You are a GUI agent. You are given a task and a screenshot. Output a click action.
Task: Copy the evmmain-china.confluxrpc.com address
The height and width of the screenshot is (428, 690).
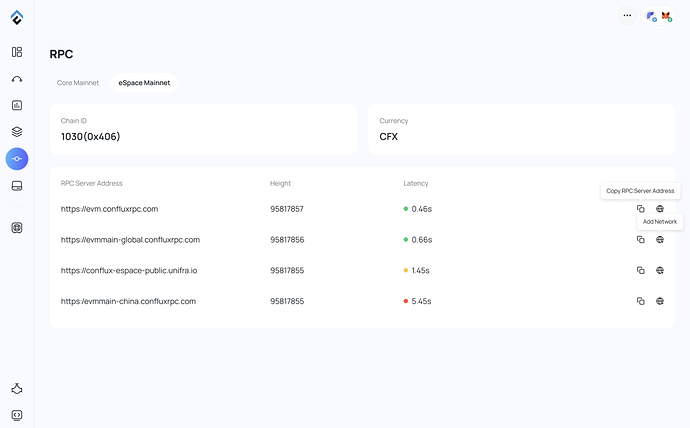point(641,301)
